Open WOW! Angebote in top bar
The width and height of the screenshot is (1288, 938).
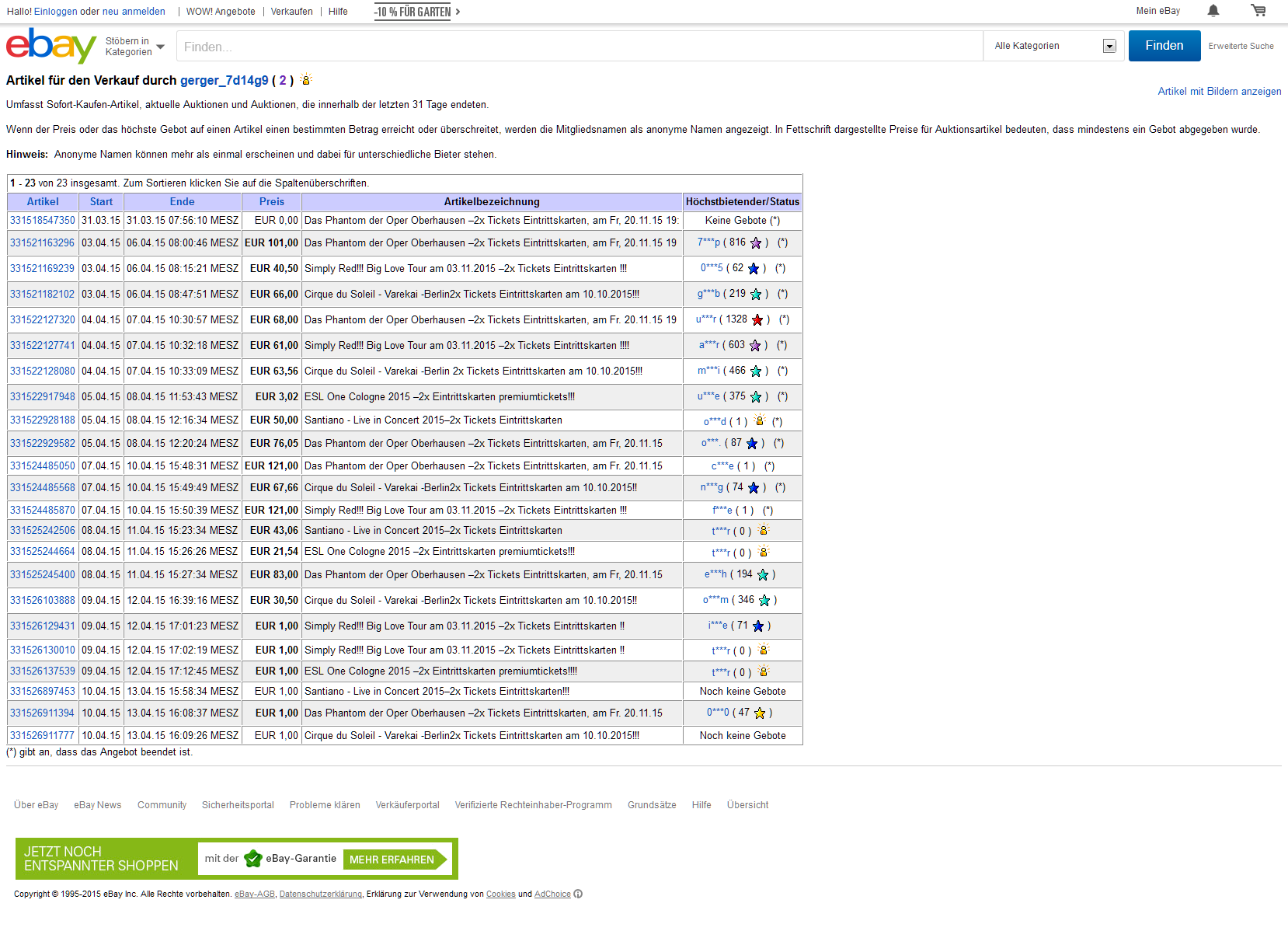click(221, 12)
